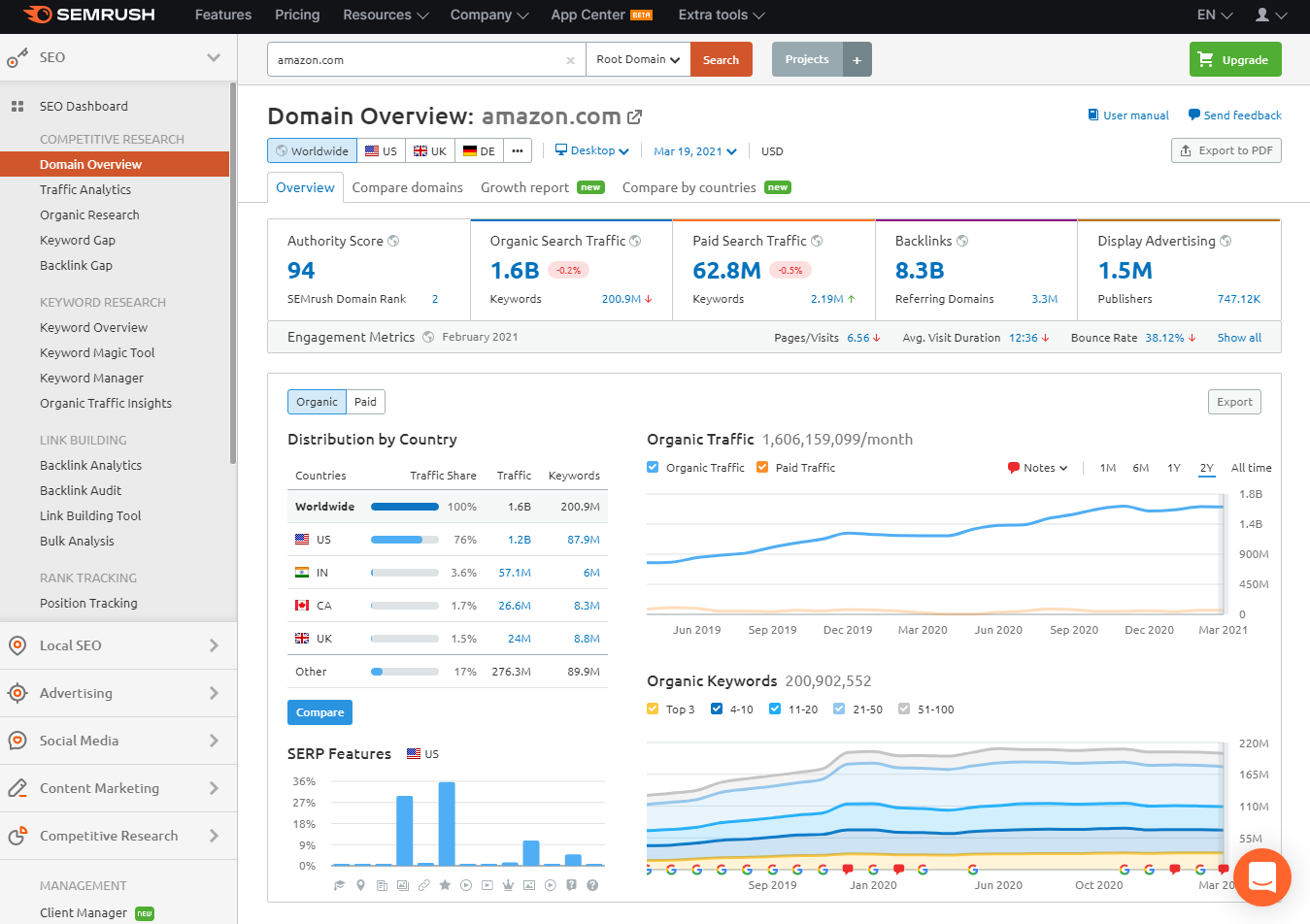This screenshot has height=924, width=1310.
Task: Open the Desktop device dropdown
Action: tap(592, 150)
